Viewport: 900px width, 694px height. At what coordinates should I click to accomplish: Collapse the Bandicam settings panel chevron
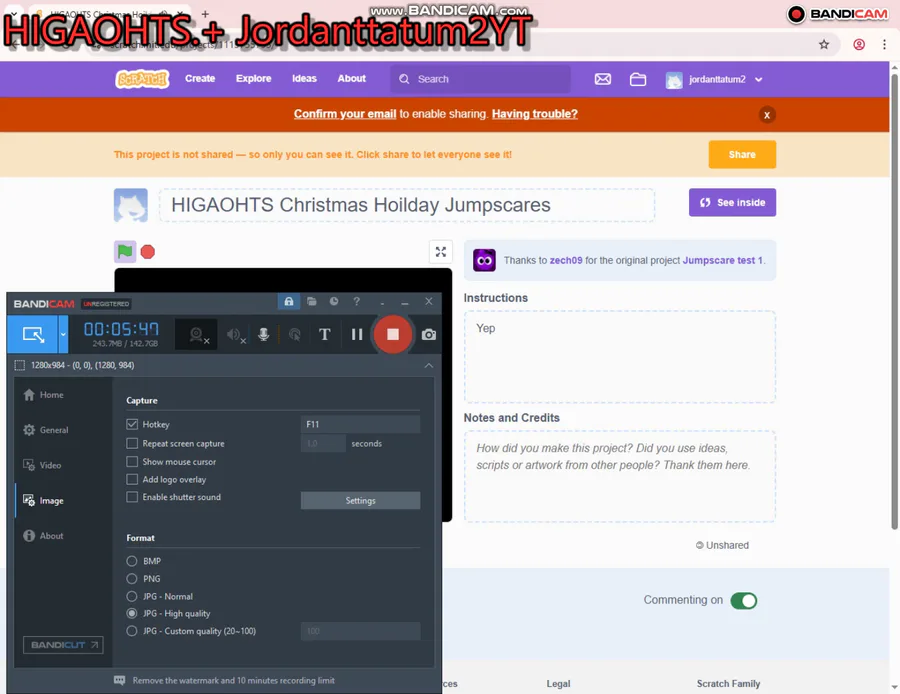click(x=429, y=365)
